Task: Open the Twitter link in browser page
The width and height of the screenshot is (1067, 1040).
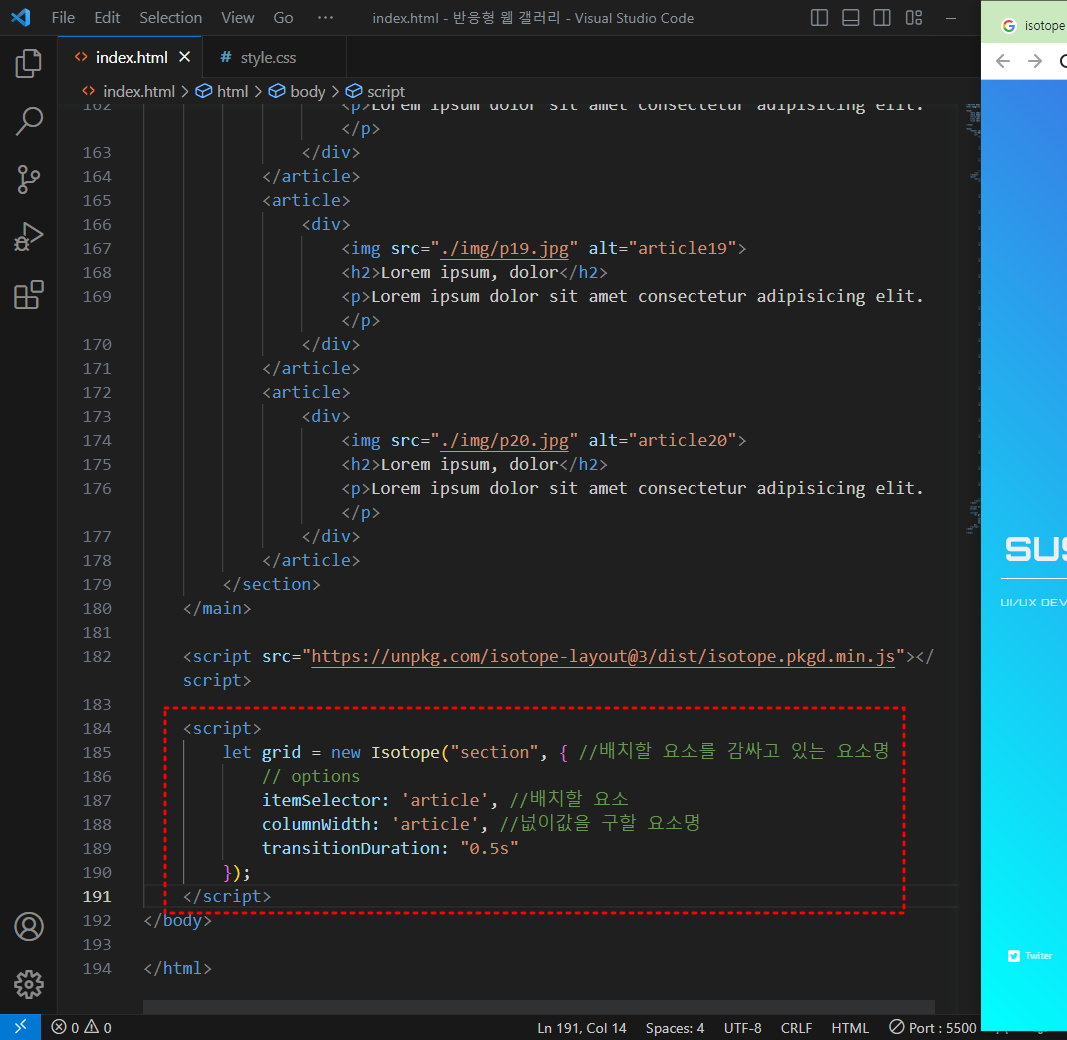Action: click(x=1030, y=956)
